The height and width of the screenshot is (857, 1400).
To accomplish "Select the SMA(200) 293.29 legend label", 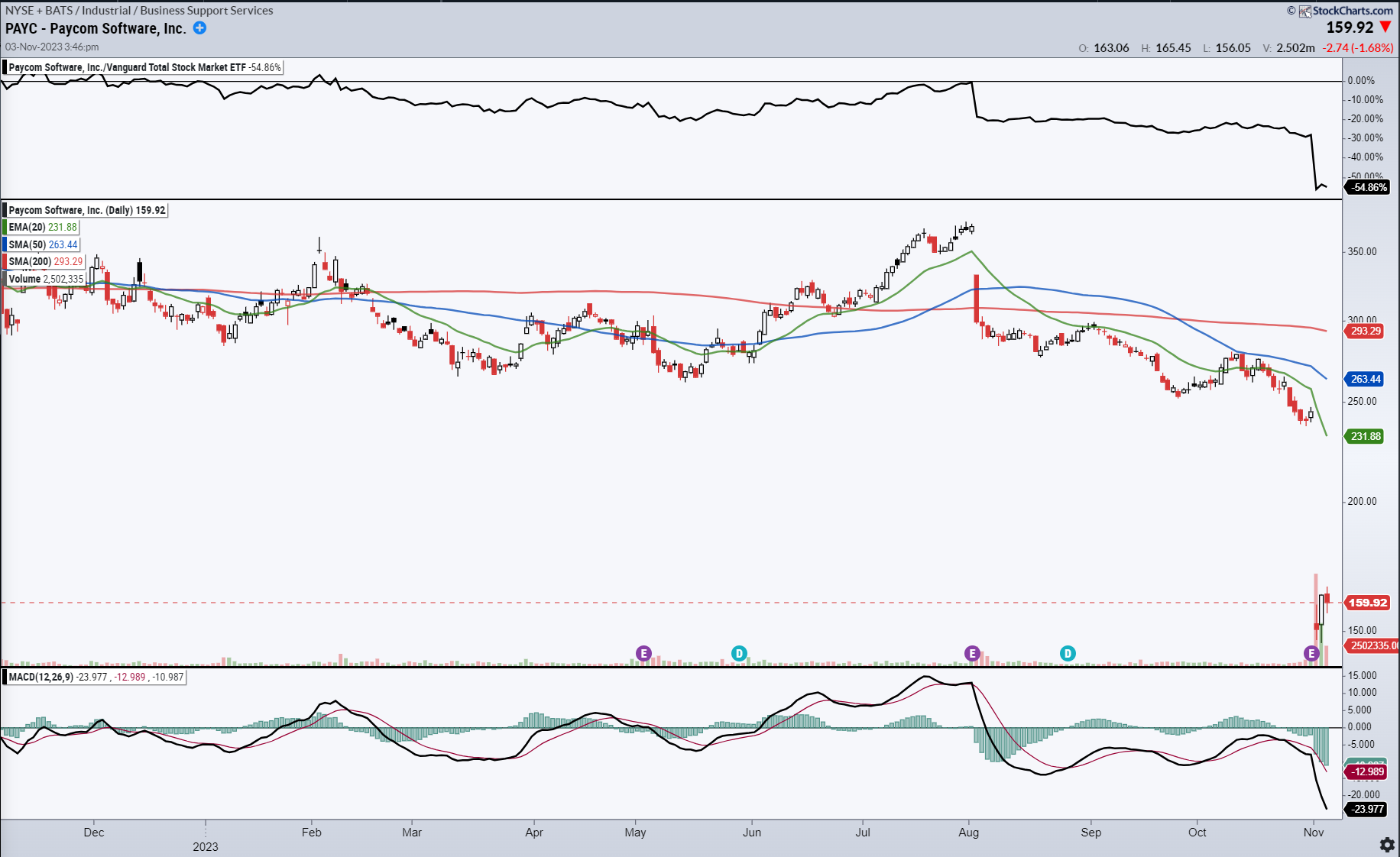I will (45, 261).
